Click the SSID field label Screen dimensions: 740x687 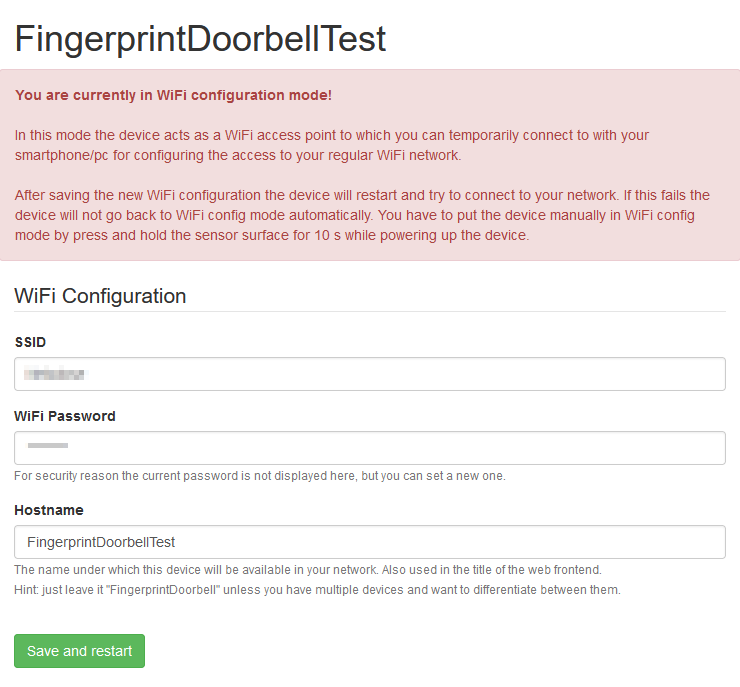coord(30,342)
